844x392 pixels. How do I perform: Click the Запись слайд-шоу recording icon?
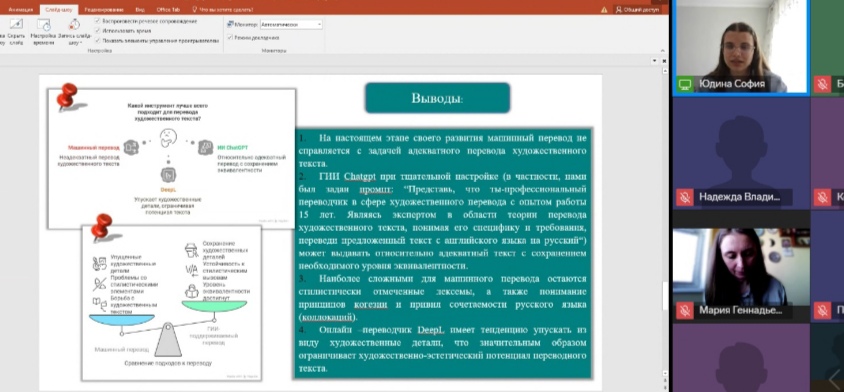tap(74, 24)
